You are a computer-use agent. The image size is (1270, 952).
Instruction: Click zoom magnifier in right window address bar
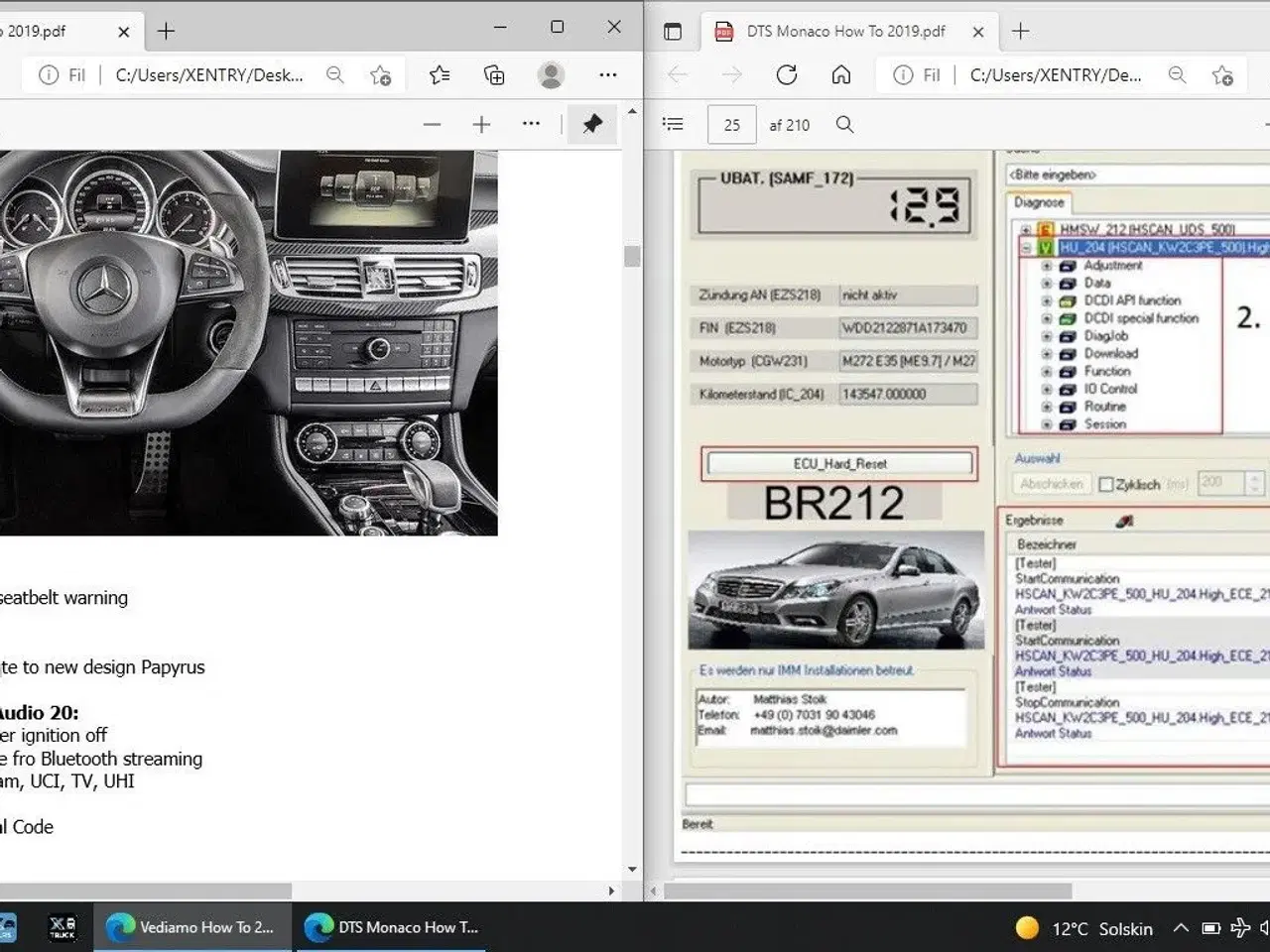pyautogui.click(x=1177, y=75)
